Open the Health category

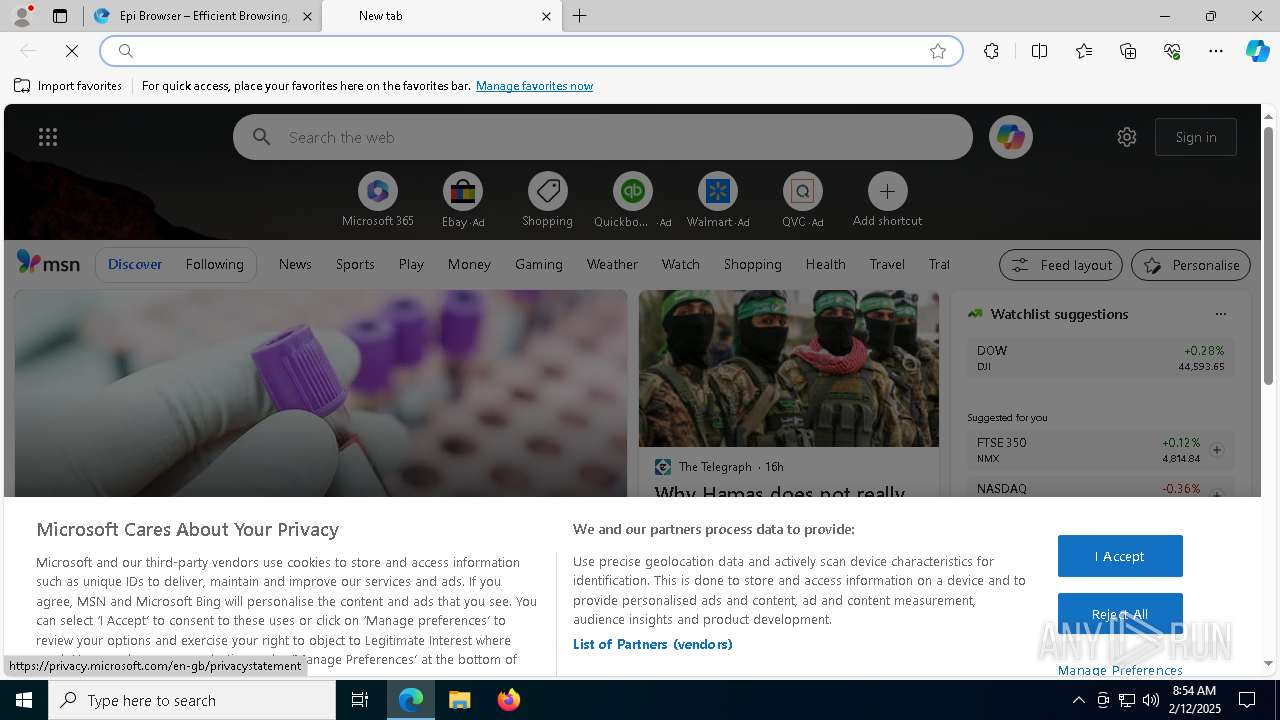[x=825, y=264]
